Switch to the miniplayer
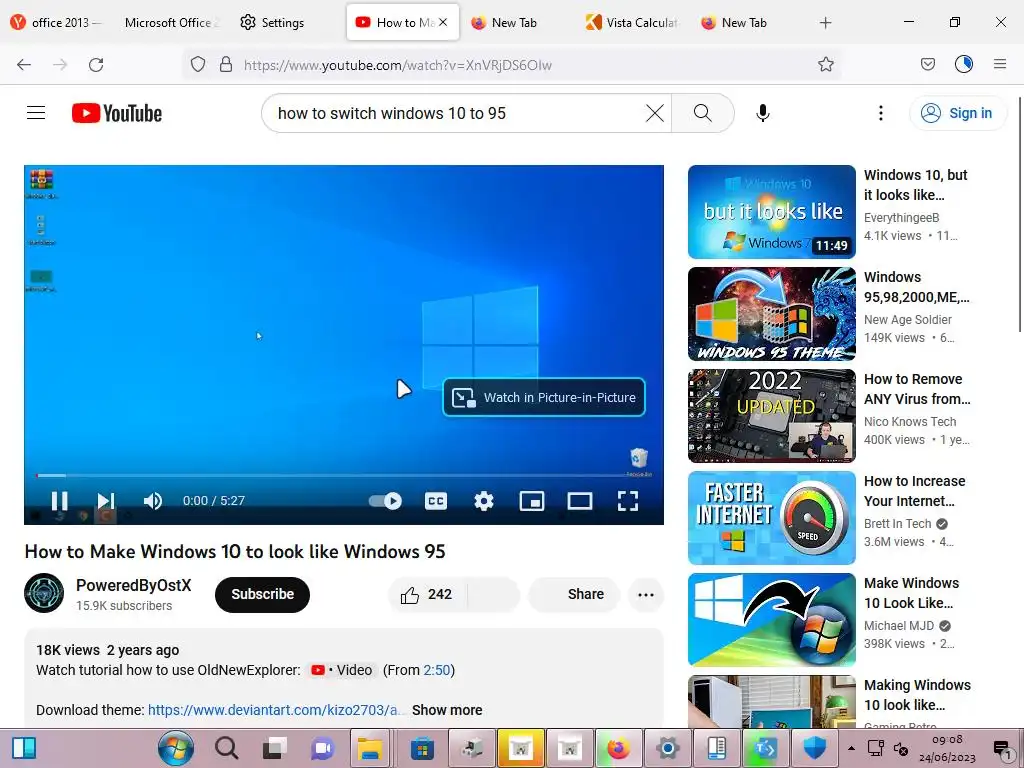This screenshot has width=1024, height=768. [x=532, y=501]
